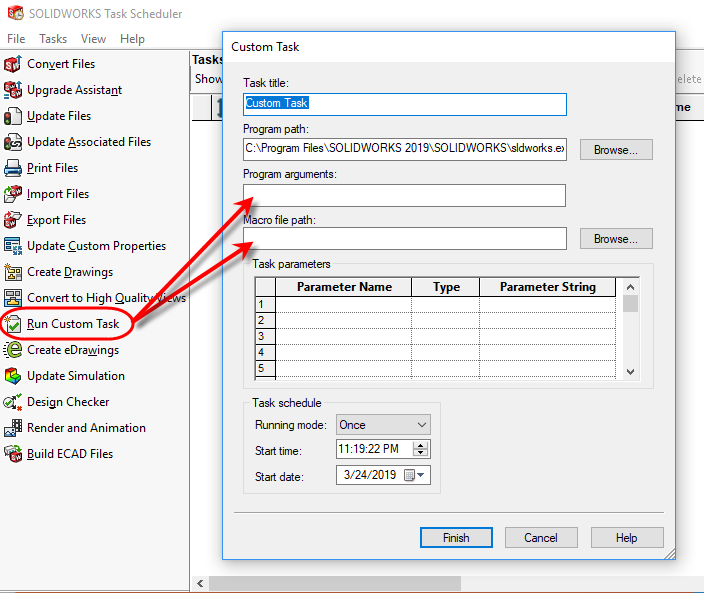The height and width of the screenshot is (593, 704).
Task: Browse for the macro file path
Action: pyautogui.click(x=616, y=238)
